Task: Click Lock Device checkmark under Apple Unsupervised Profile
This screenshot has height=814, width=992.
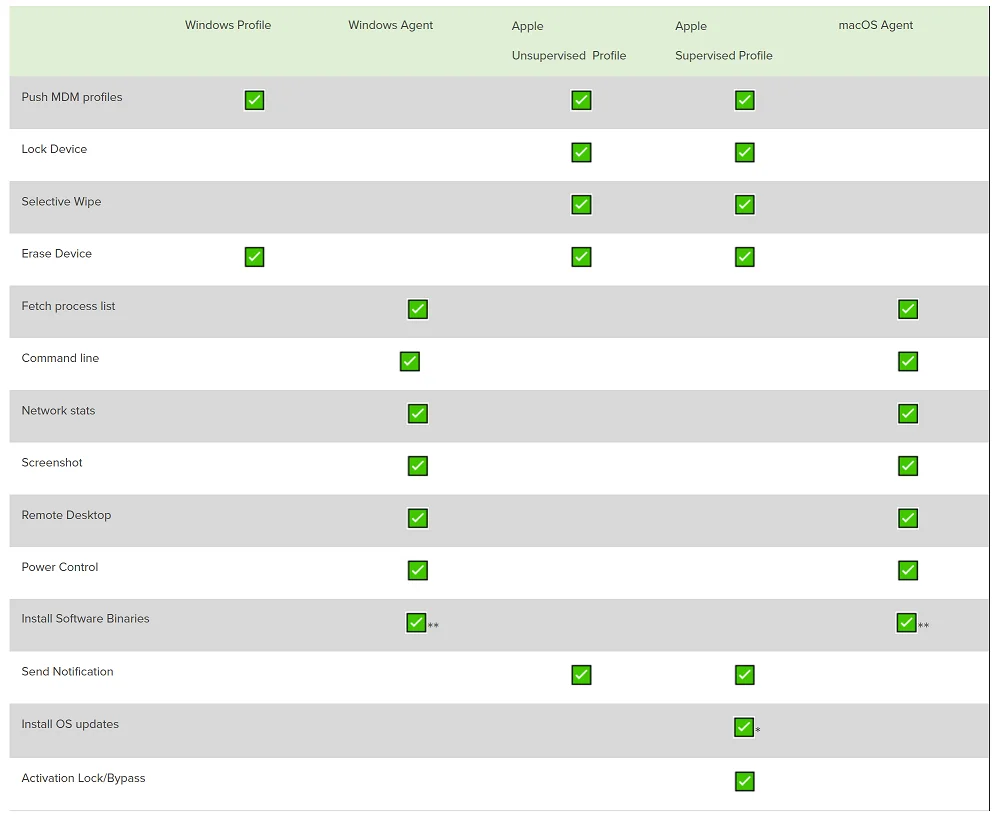Action: [x=581, y=152]
